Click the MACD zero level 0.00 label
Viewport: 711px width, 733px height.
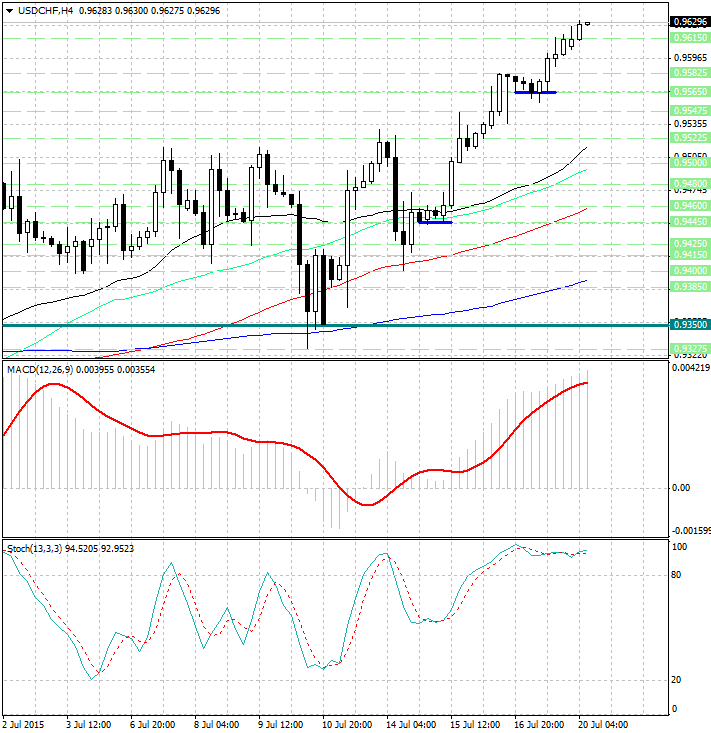click(x=681, y=488)
